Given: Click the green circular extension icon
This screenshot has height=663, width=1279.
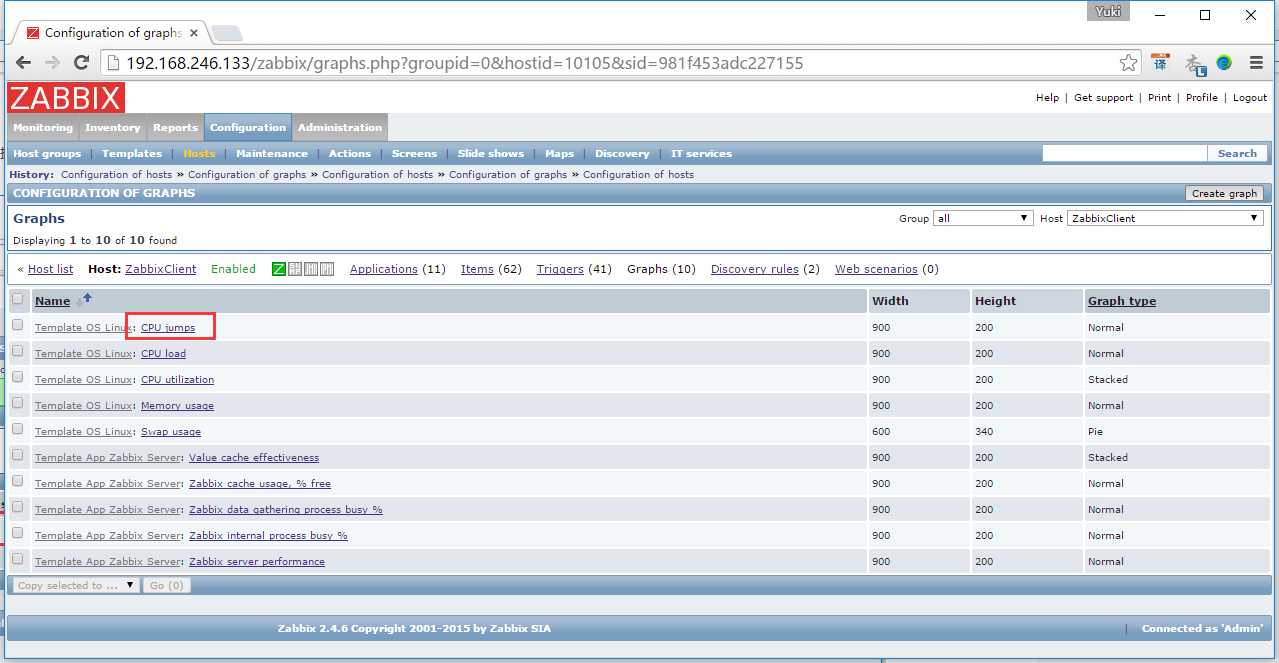Looking at the screenshot, I should tap(1224, 63).
